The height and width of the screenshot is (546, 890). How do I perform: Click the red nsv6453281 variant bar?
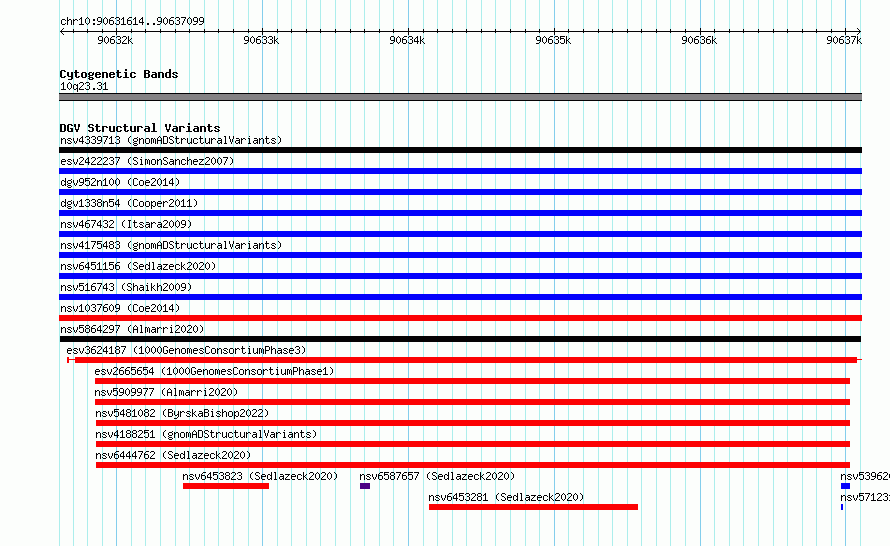tap(534, 507)
